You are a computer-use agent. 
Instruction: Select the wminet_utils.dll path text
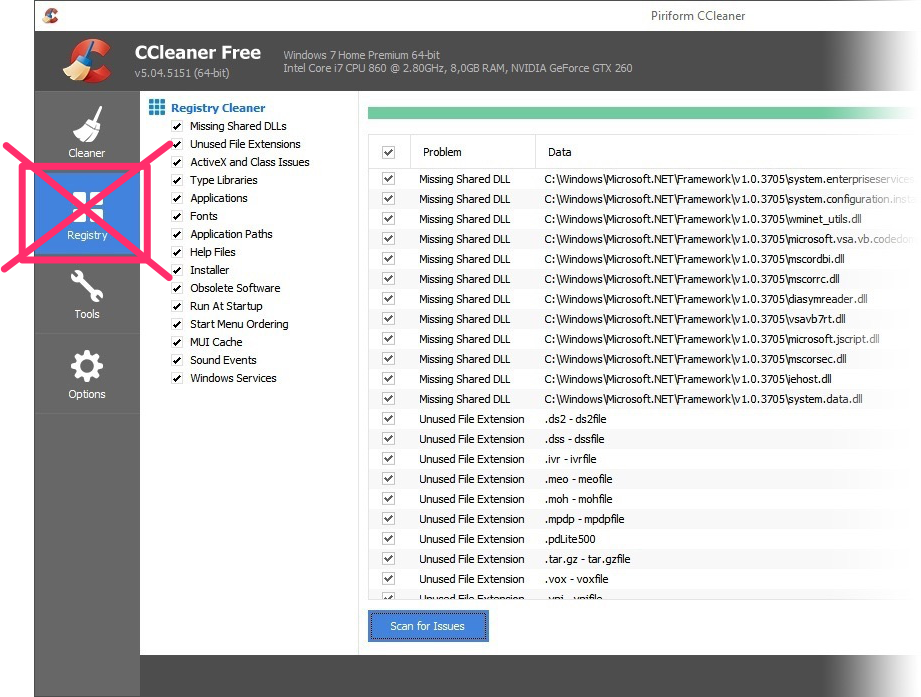tap(702, 219)
